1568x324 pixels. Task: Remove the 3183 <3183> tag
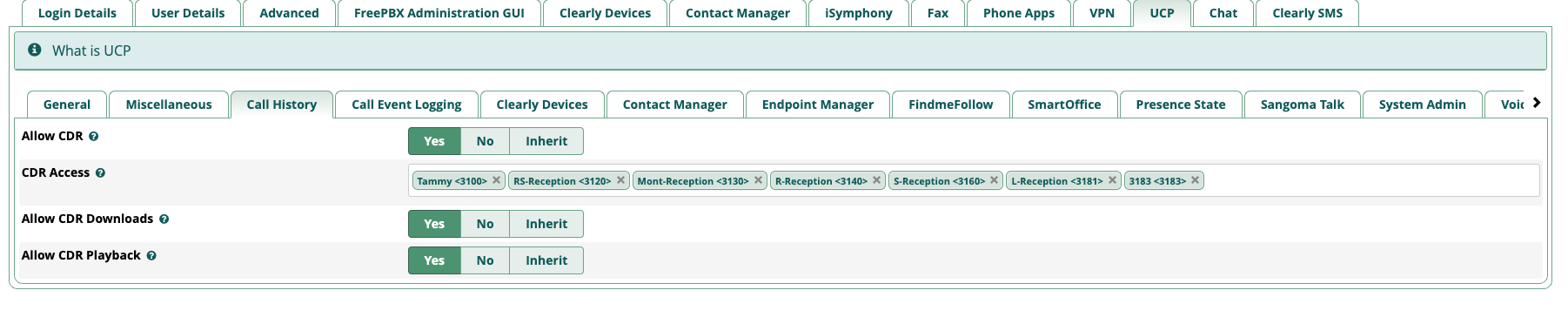click(1196, 180)
